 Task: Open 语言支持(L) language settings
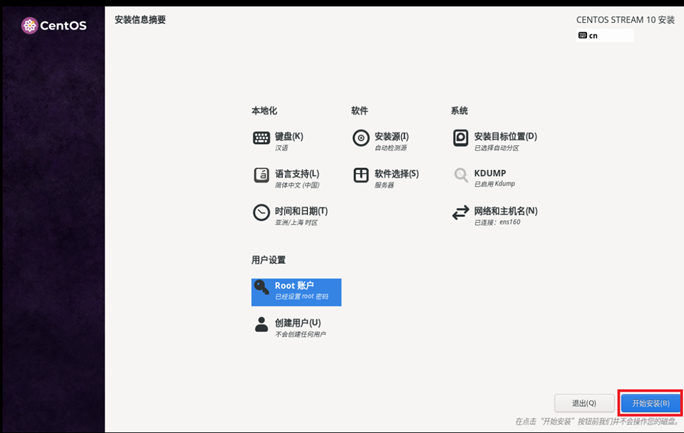297,174
